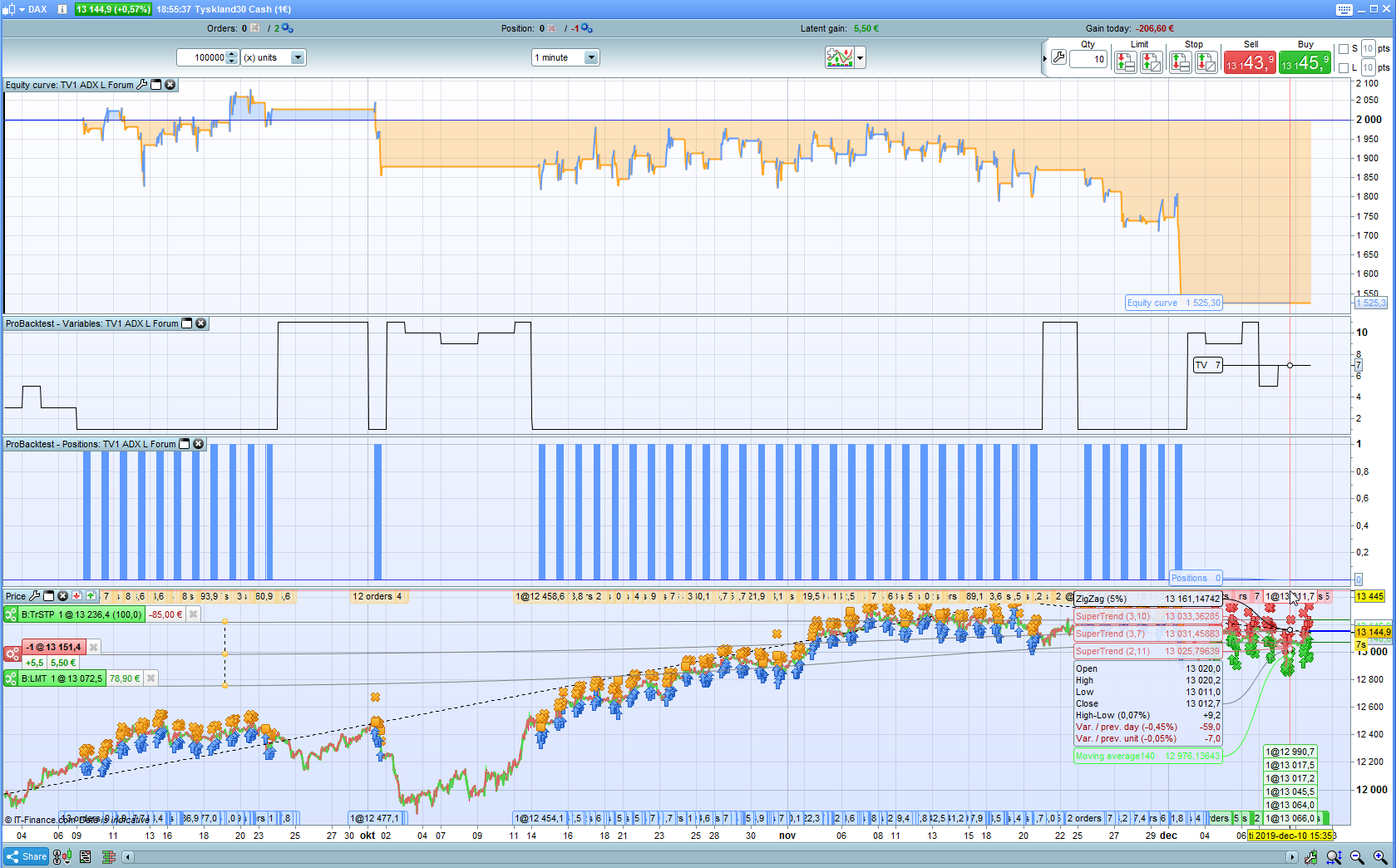The width and height of the screenshot is (1396, 868).
Task: Click the Qty input field
Action: [1088, 59]
